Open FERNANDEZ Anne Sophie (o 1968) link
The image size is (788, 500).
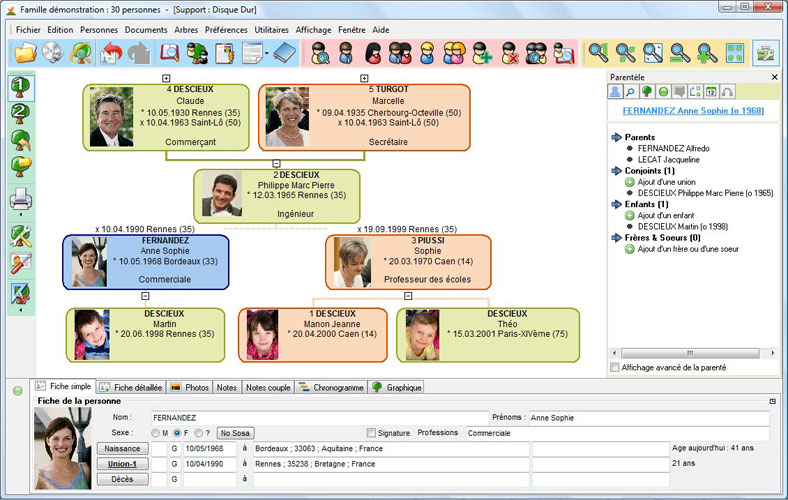pyautogui.click(x=693, y=111)
